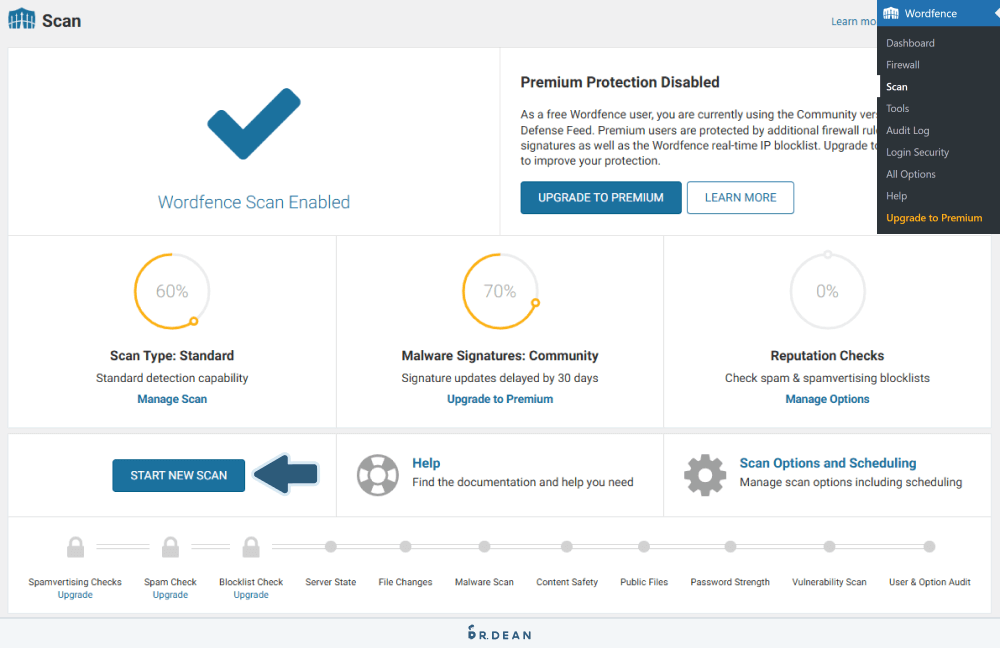The width and height of the screenshot is (1000, 648).
Task: Click the LEARN MORE button
Action: [740, 197]
